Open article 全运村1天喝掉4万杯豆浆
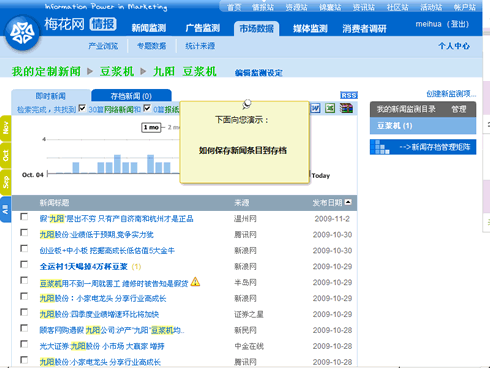Image resolution: width=490 pixels, height=368 pixels. click(x=84, y=267)
